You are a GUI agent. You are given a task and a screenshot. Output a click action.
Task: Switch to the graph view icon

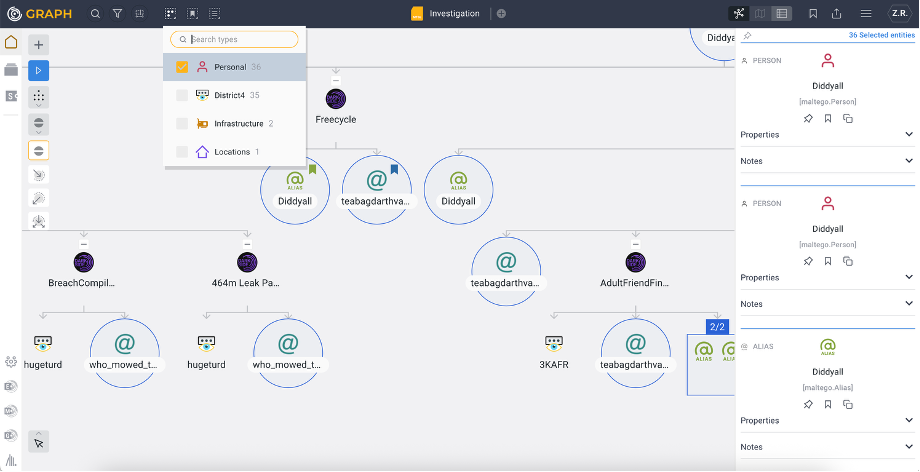tap(739, 14)
